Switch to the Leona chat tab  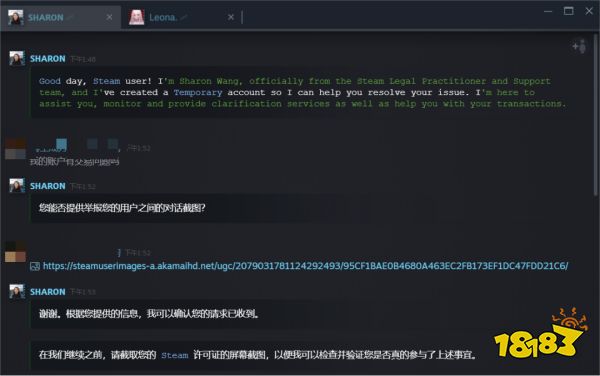181,18
